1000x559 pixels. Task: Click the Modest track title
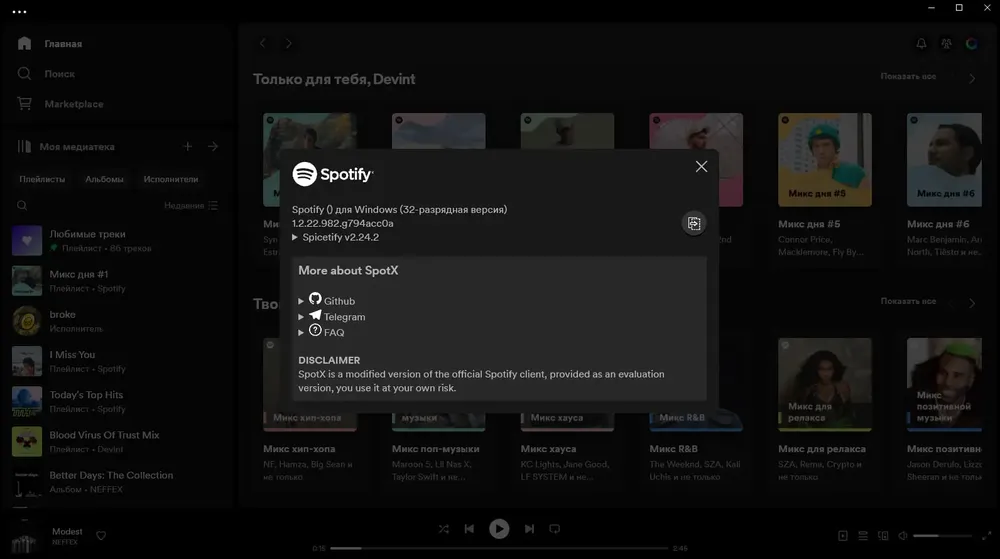tap(67, 531)
